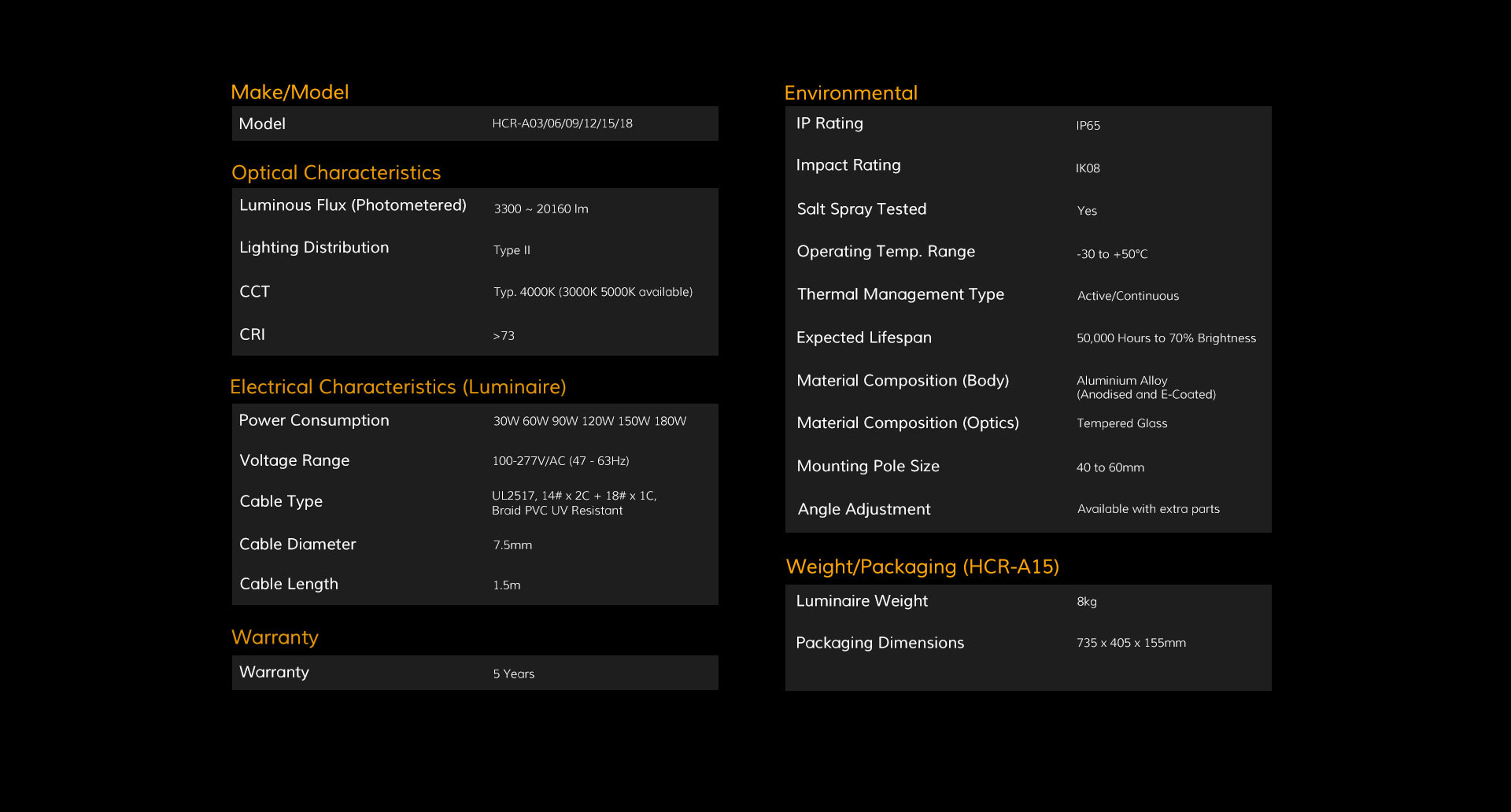Select the Cable Type UL2517 entry

pyautogui.click(x=574, y=503)
